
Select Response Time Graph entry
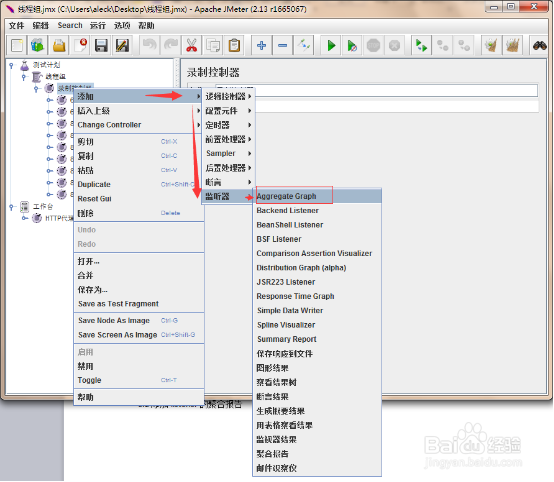click(x=317, y=296)
